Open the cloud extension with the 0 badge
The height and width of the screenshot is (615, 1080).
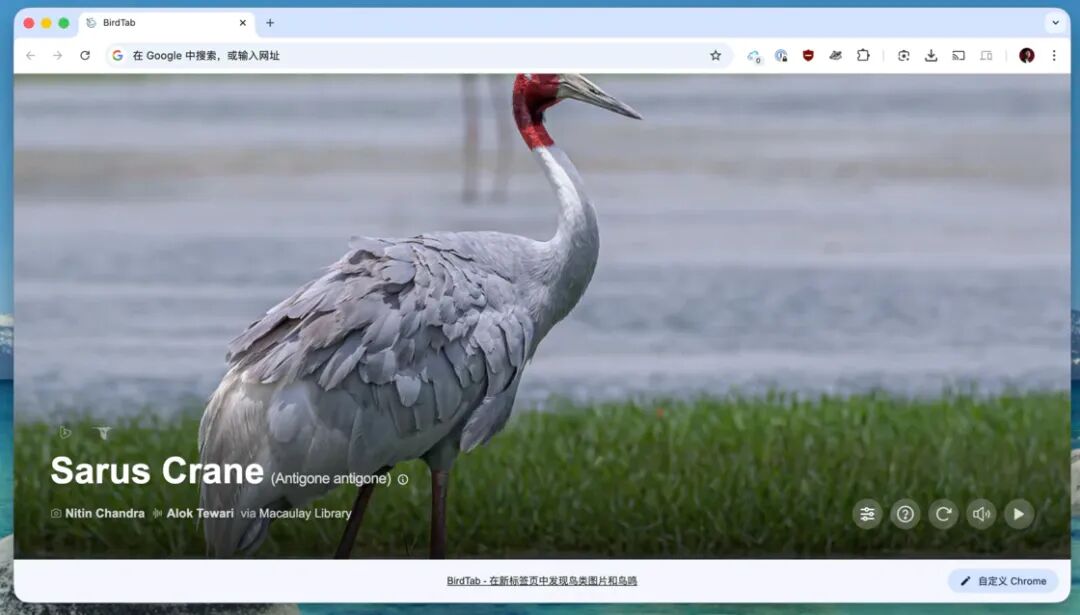pyautogui.click(x=754, y=56)
